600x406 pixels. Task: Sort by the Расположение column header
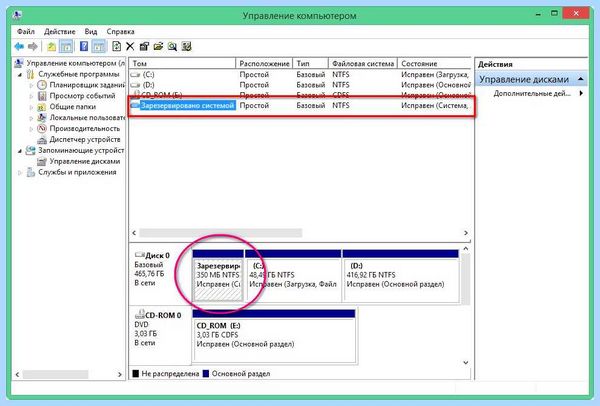point(264,64)
